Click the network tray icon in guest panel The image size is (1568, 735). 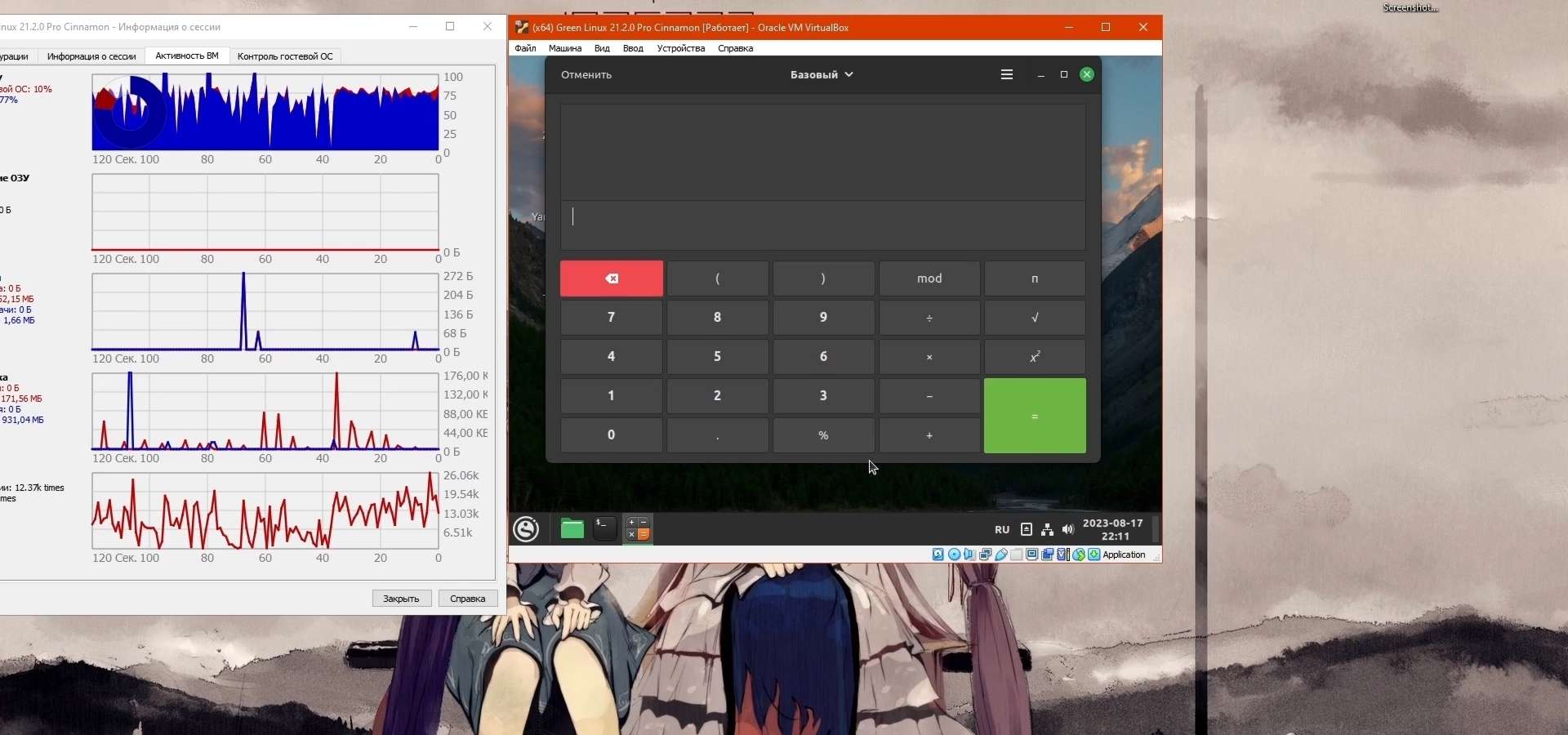[1048, 529]
